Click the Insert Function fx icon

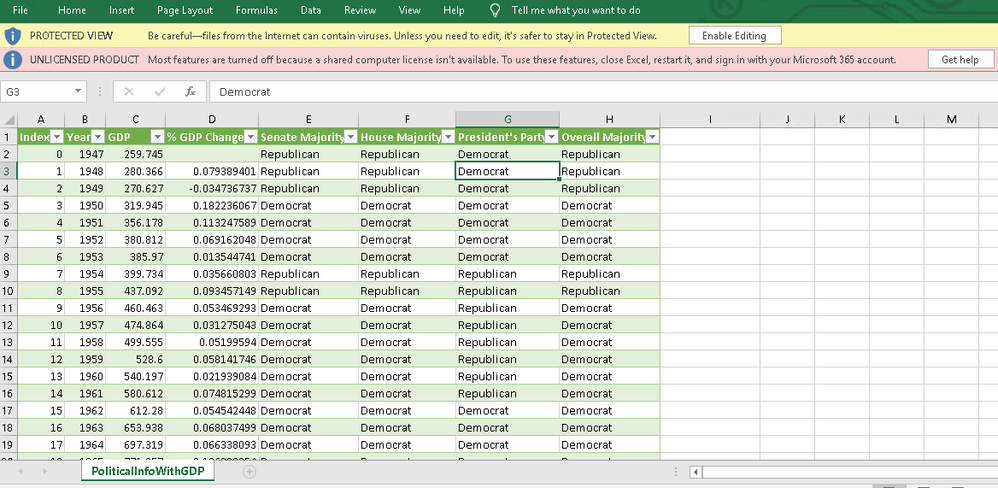point(190,92)
